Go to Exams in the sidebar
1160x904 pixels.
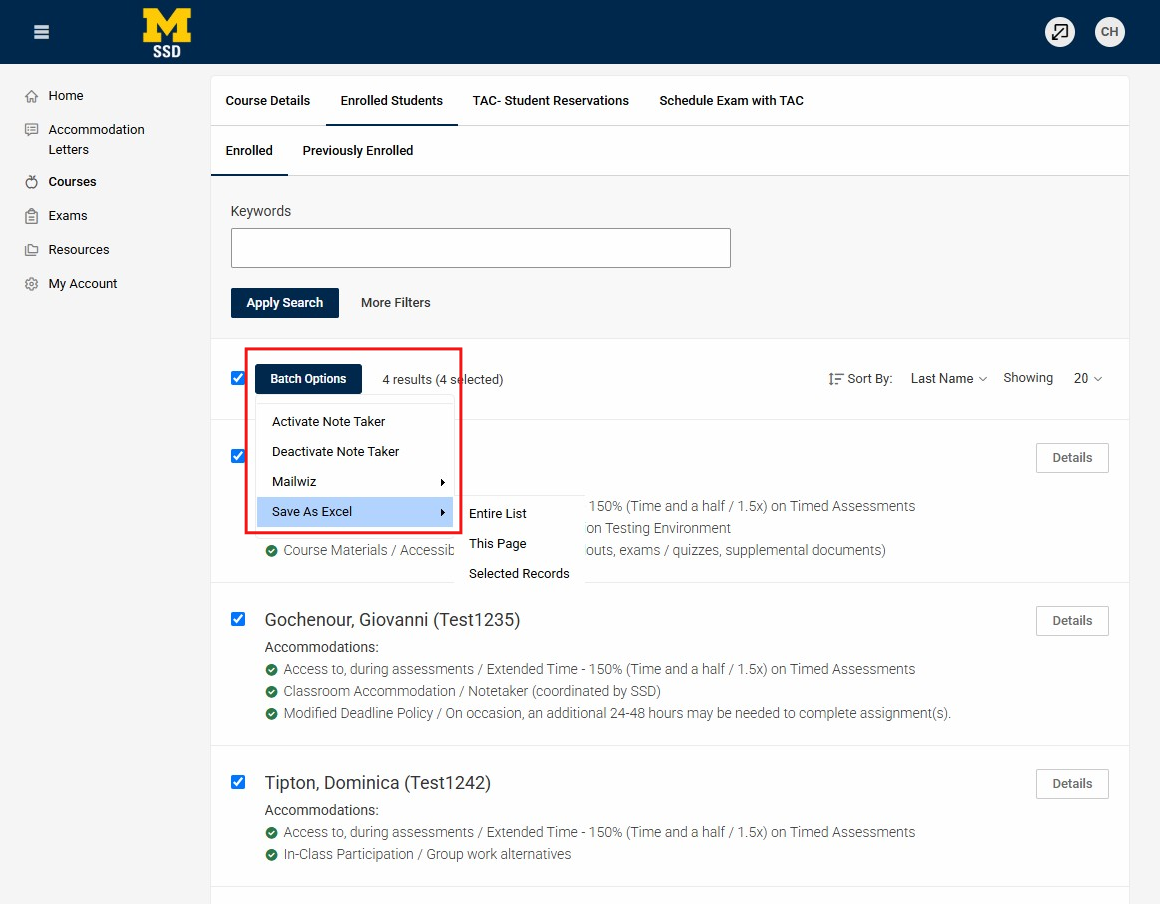click(67, 216)
